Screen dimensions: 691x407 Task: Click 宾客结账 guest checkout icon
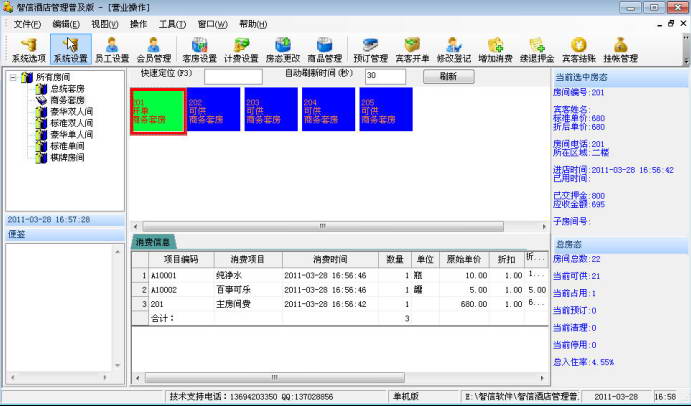579,50
